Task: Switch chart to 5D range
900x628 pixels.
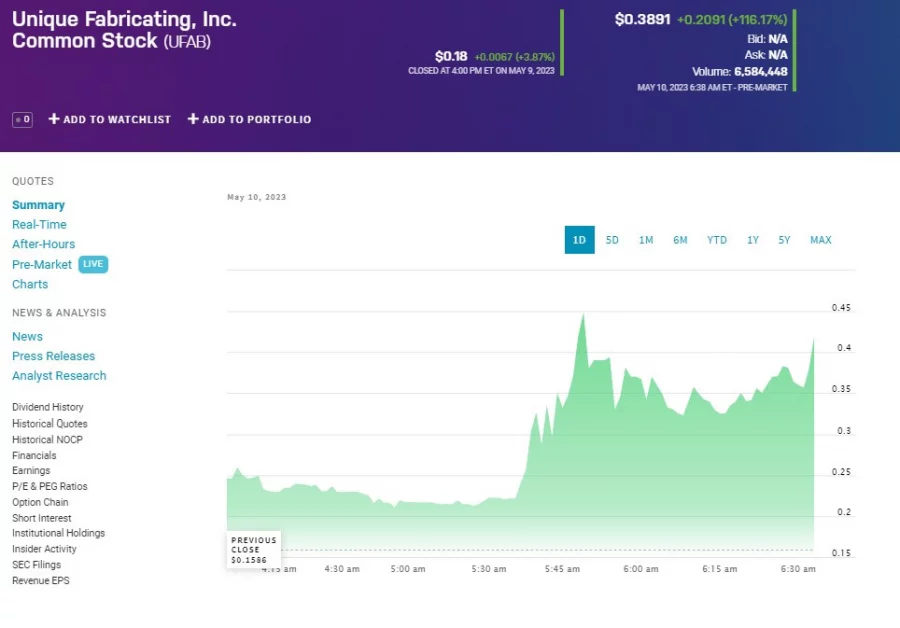Action: click(612, 240)
